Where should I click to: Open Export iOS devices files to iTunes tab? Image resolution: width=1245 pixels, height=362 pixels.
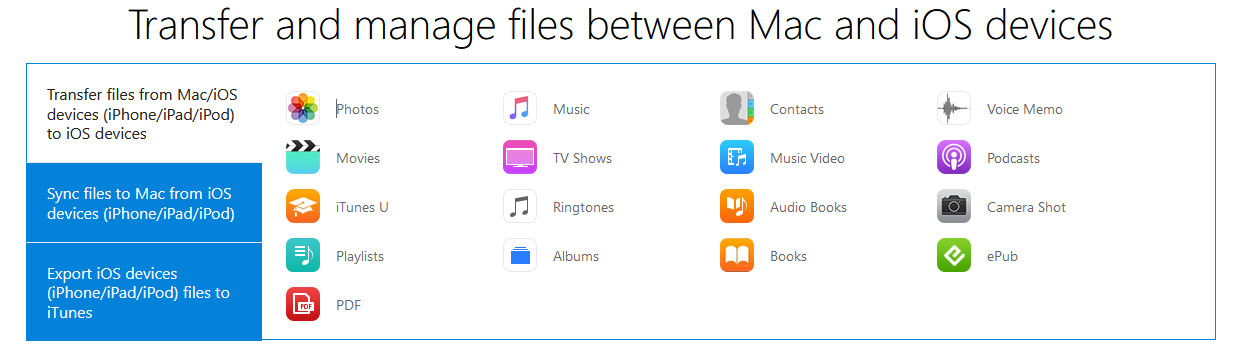144,292
